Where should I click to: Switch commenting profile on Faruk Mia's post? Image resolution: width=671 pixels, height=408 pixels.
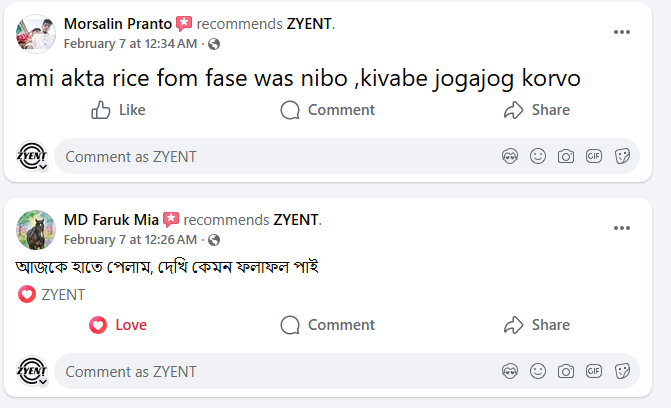[33, 372]
